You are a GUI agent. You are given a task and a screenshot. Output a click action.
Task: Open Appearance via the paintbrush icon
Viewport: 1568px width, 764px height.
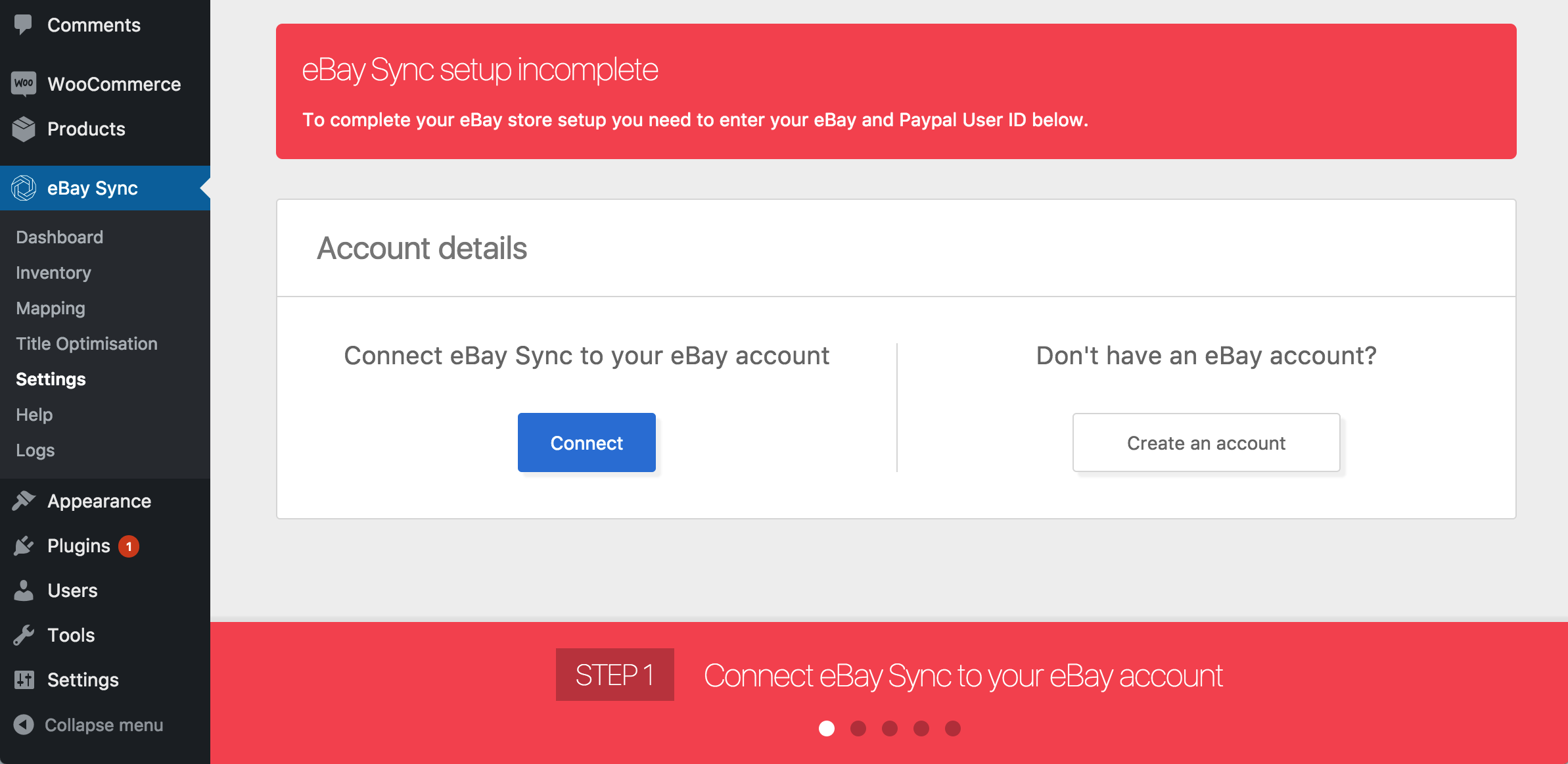coord(24,500)
